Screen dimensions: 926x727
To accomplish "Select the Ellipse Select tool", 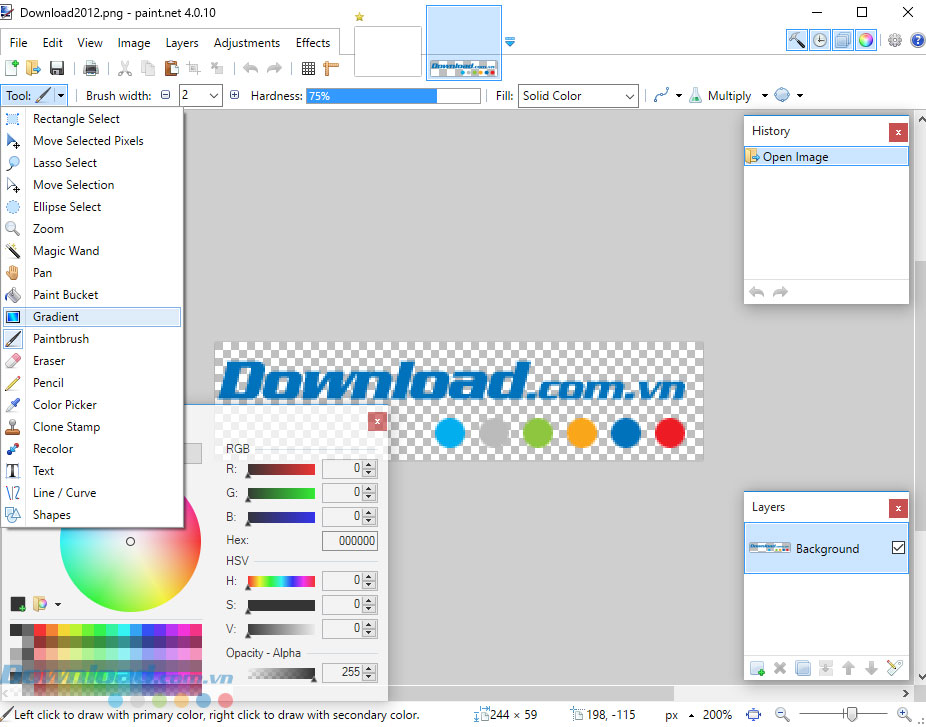I will 92,207.
